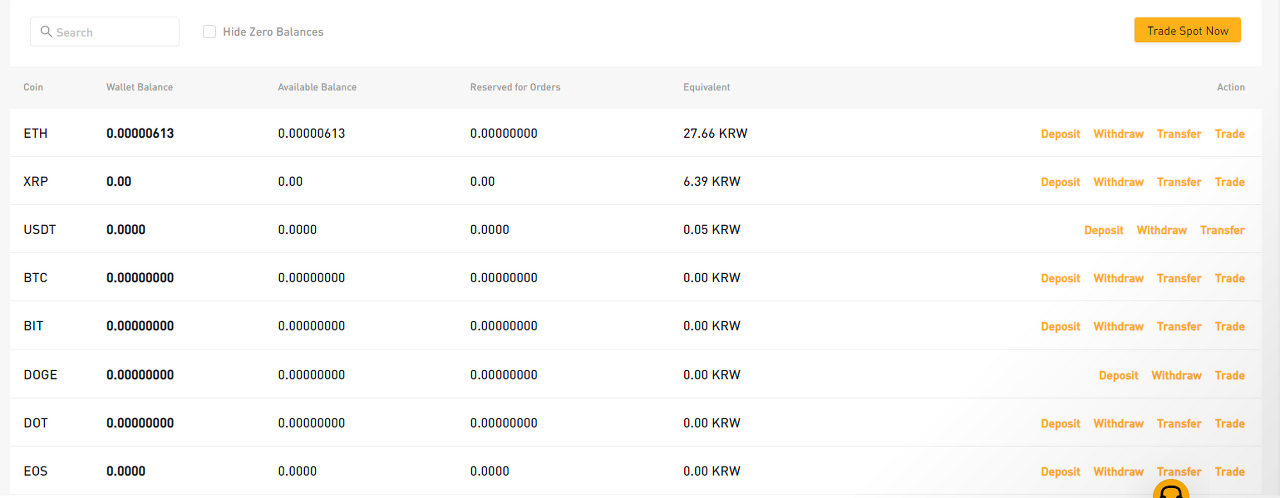Open Transfer for EOS
Image resolution: width=1280 pixels, height=498 pixels.
point(1179,471)
